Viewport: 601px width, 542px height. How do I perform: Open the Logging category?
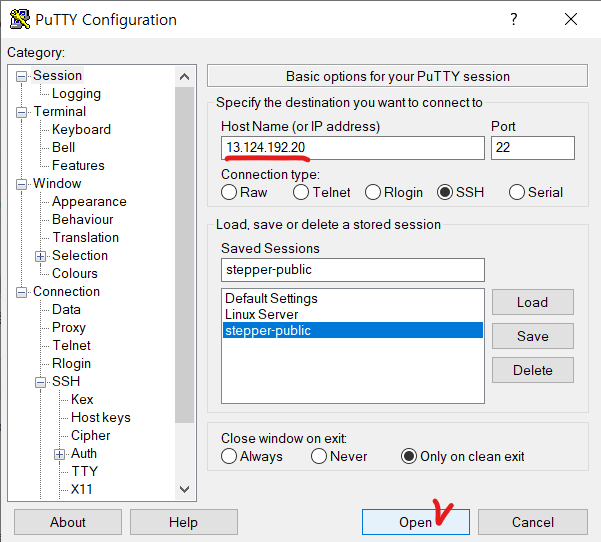76,94
